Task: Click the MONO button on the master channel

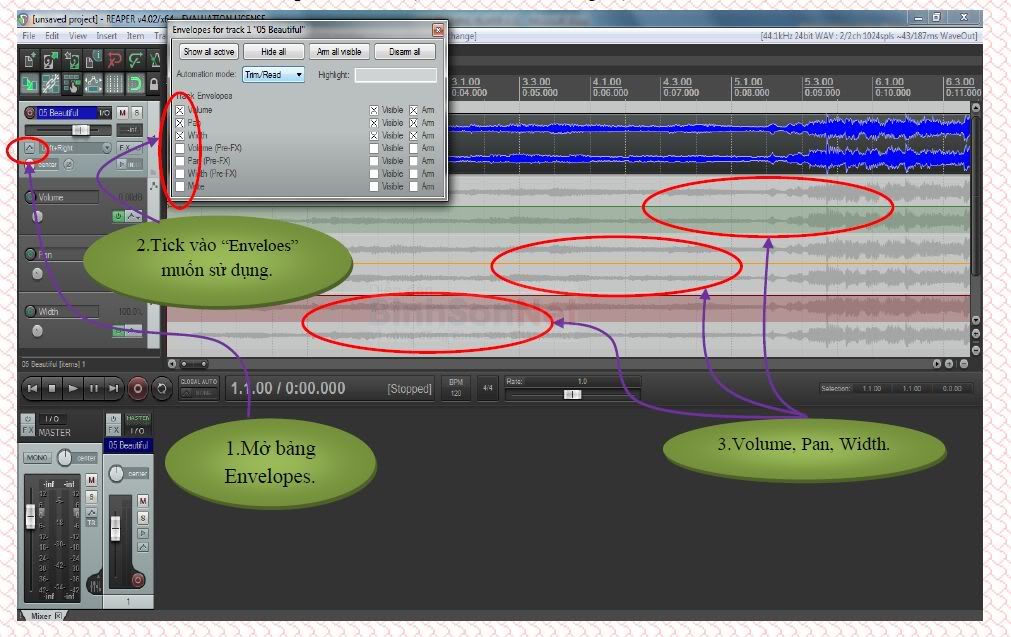Action: coord(37,457)
